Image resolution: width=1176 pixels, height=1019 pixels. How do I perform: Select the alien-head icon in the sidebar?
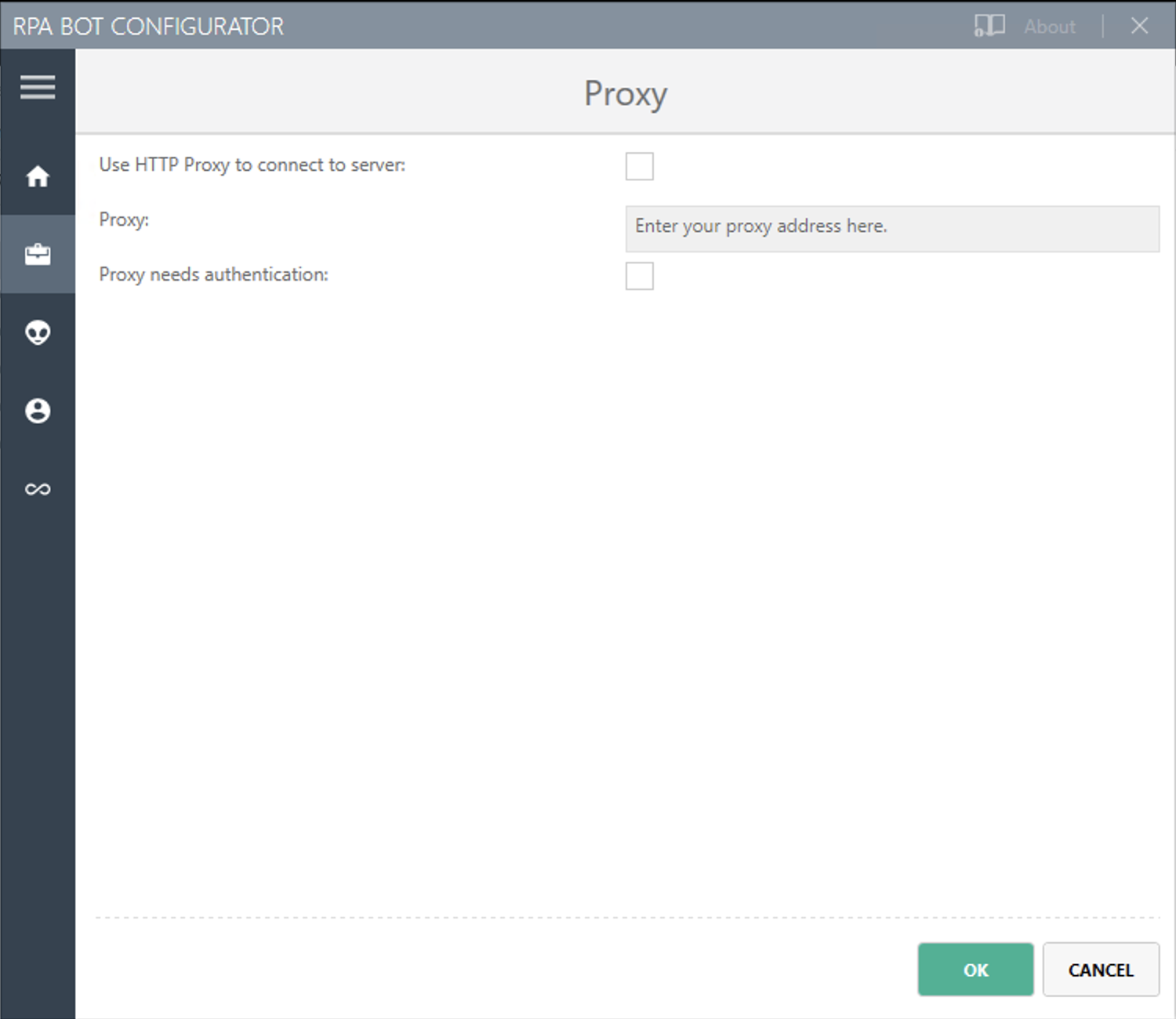click(x=37, y=332)
